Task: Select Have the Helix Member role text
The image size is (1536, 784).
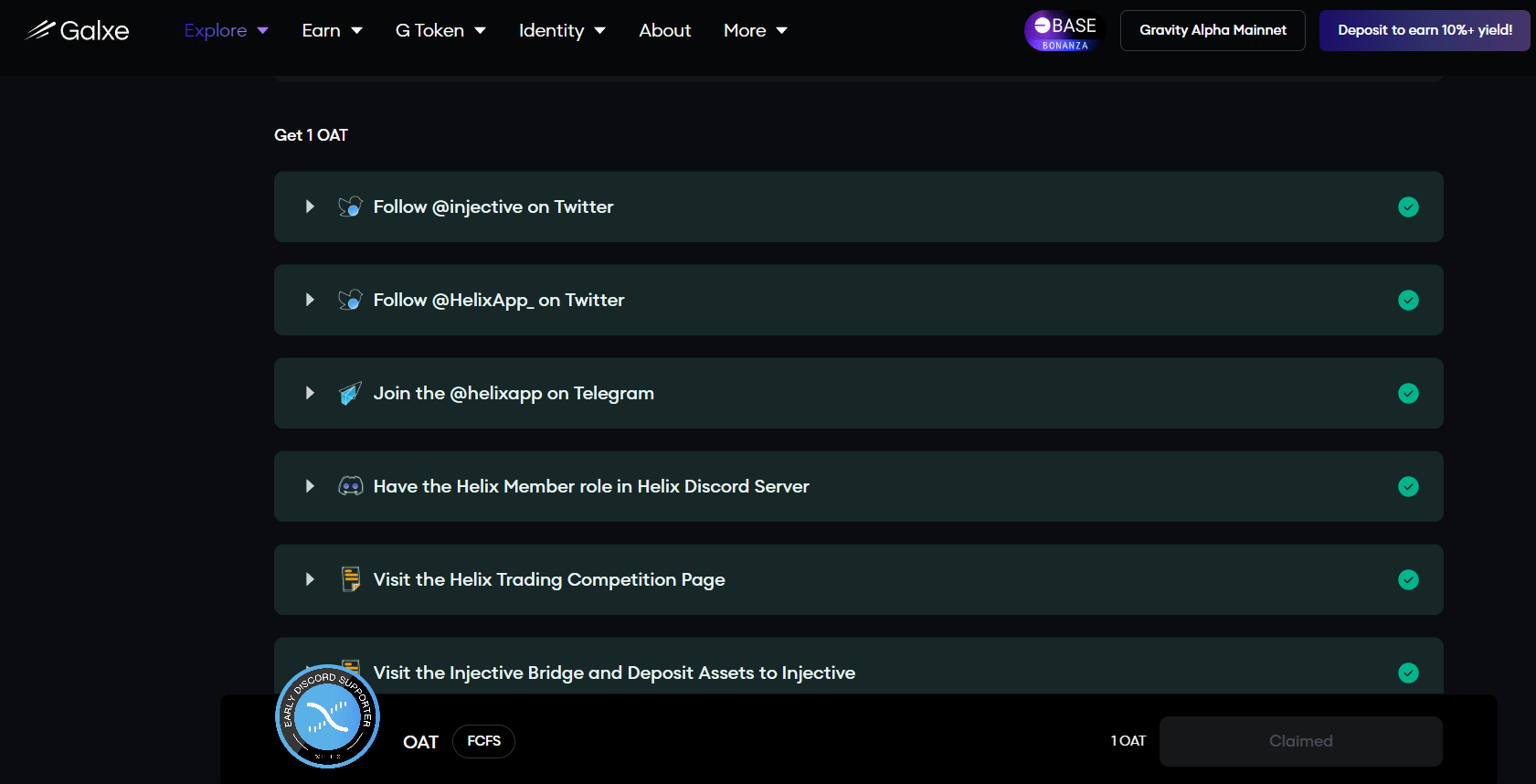Action: (591, 486)
